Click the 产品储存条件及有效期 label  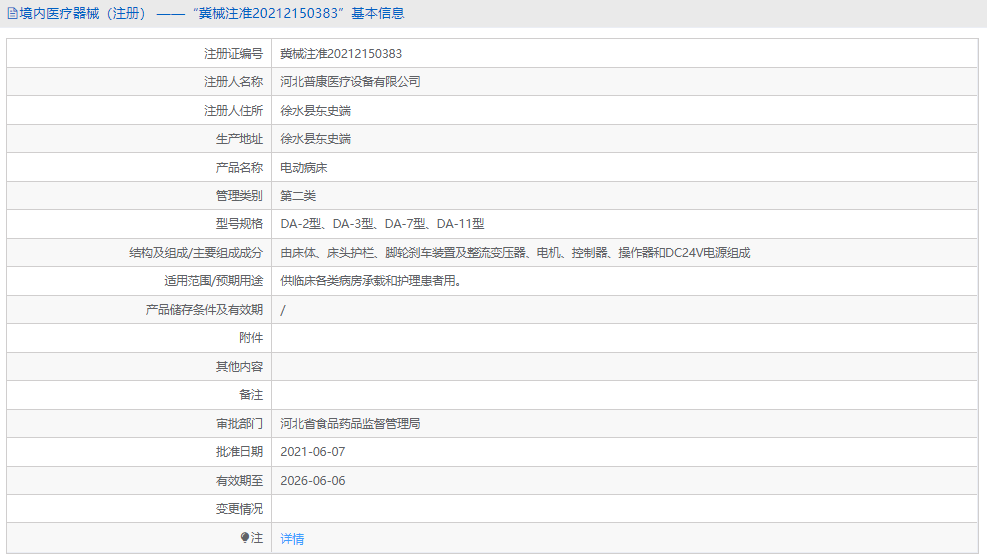(204, 310)
